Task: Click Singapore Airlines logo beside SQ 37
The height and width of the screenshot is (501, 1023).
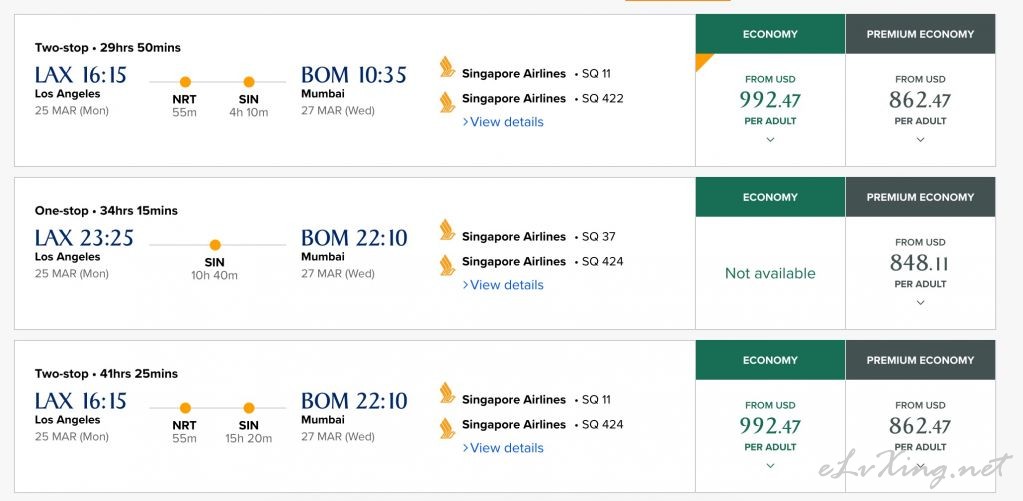Action: (447, 230)
